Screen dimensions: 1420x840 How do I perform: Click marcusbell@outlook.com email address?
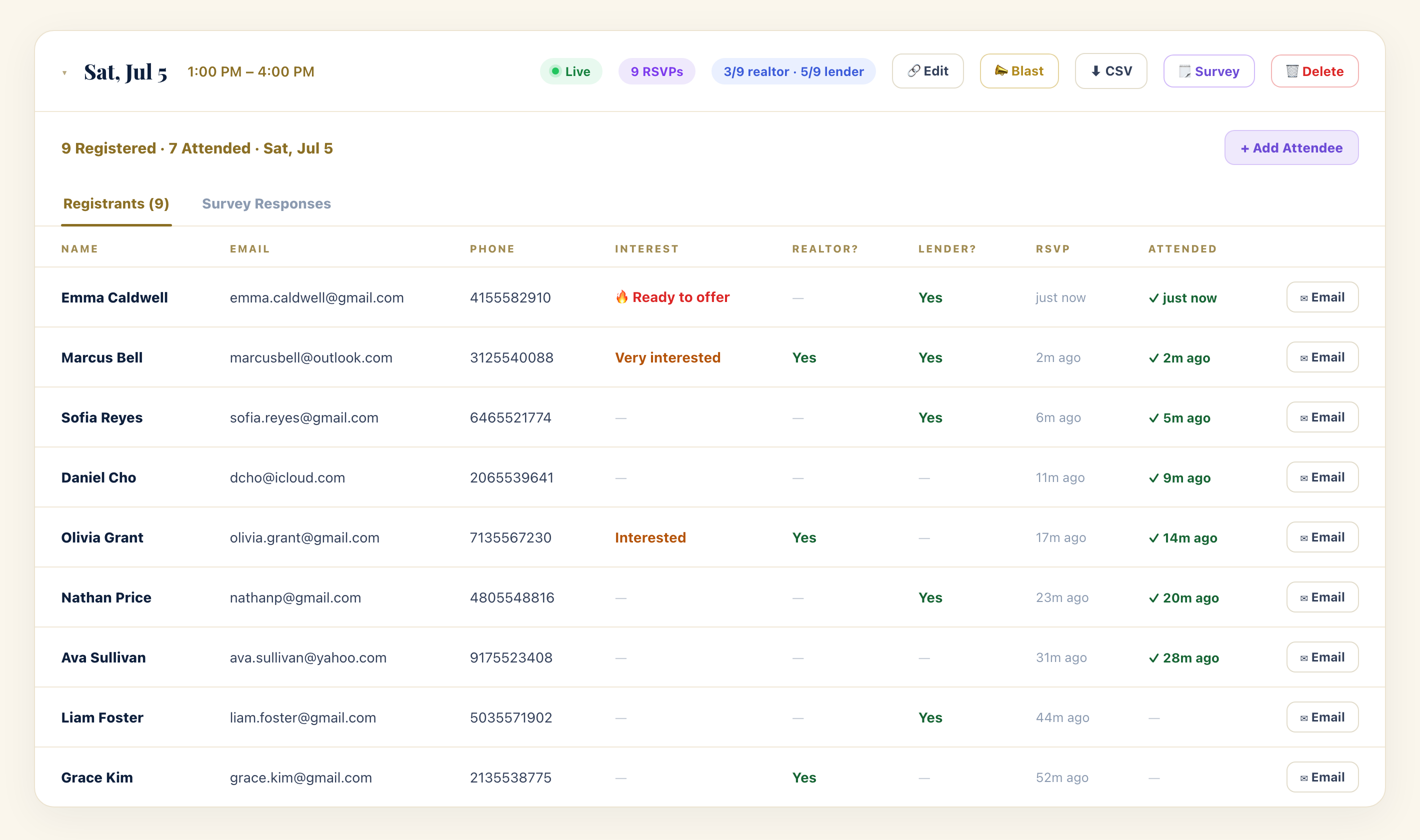[x=310, y=357]
